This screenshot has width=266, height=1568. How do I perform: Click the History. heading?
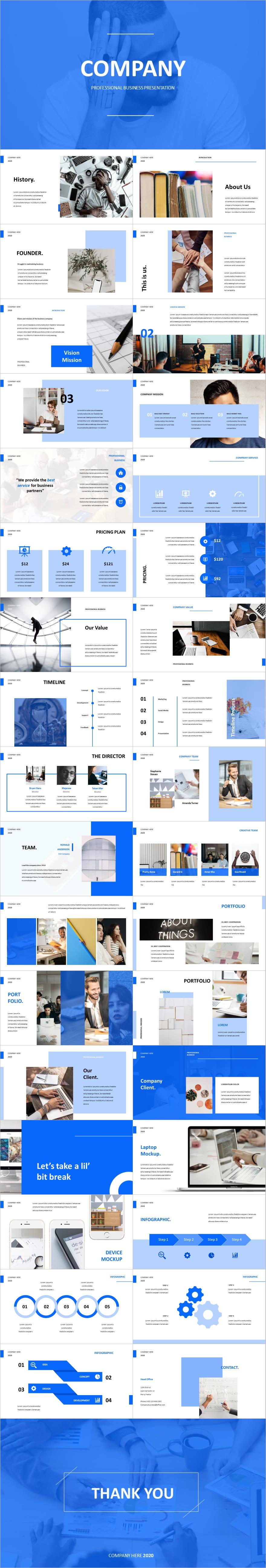tap(24, 180)
